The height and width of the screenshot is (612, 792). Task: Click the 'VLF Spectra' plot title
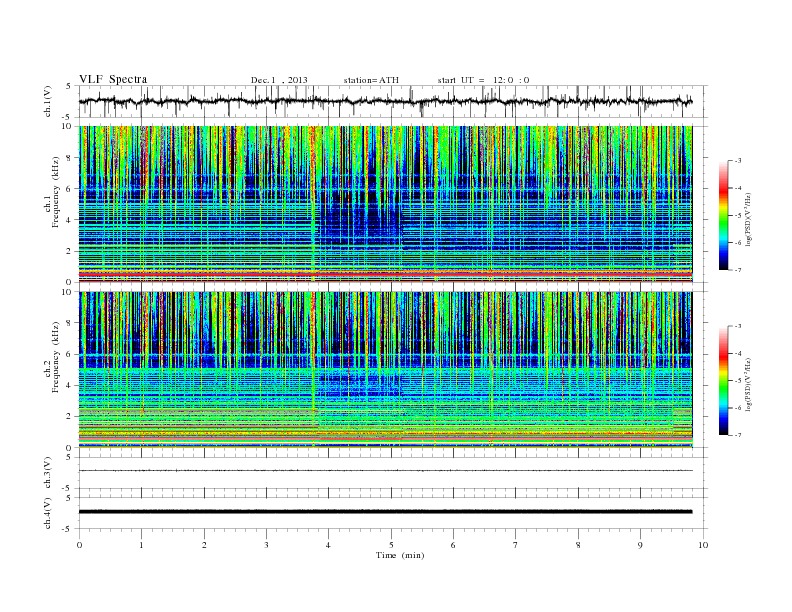pos(113,79)
